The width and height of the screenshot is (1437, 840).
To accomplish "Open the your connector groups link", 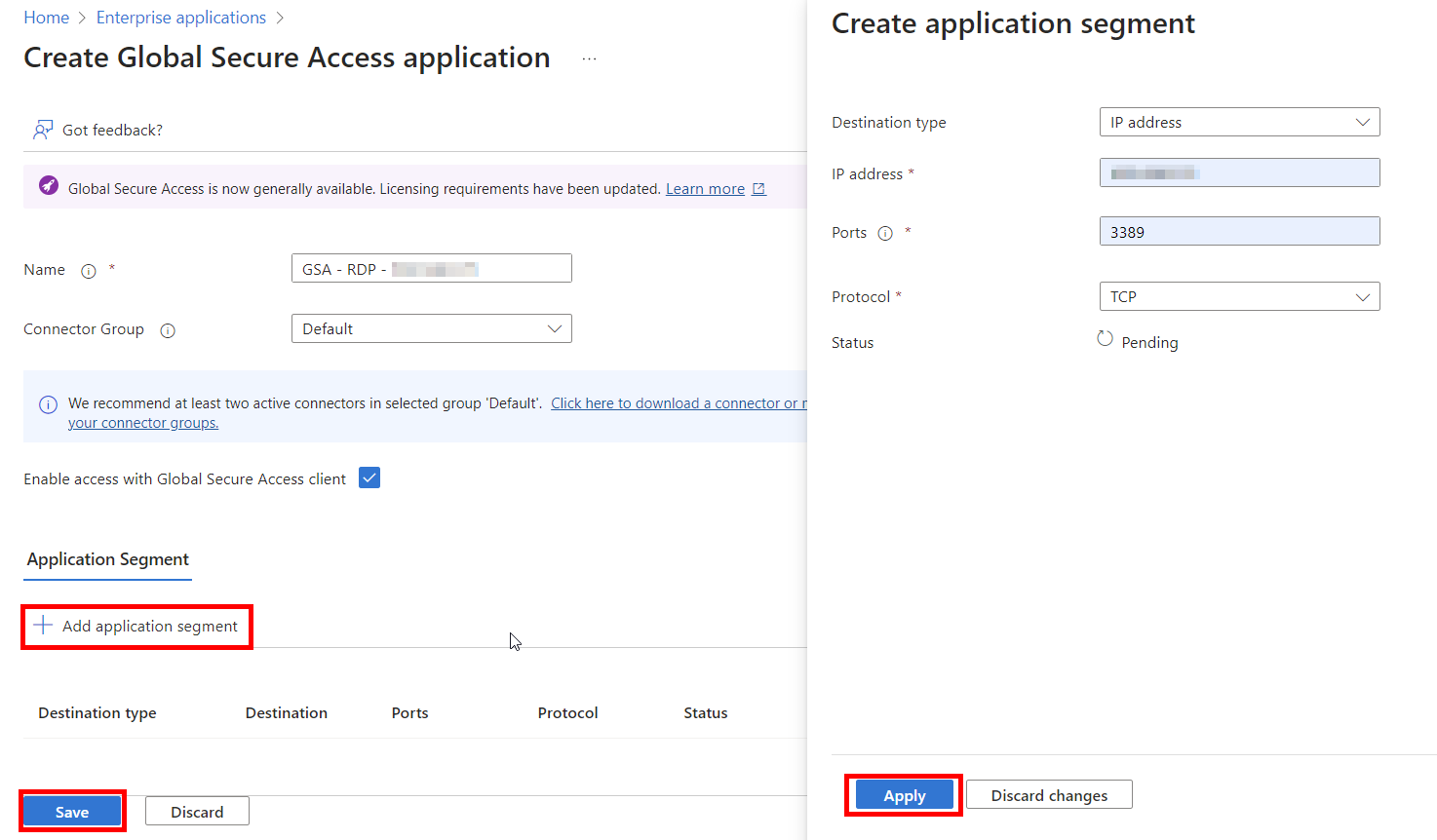I will pos(143,423).
